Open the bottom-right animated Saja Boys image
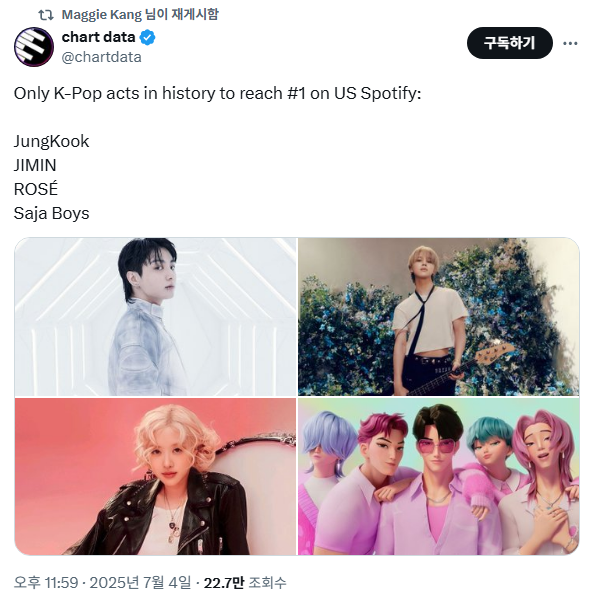591x603 pixels. 439,476
